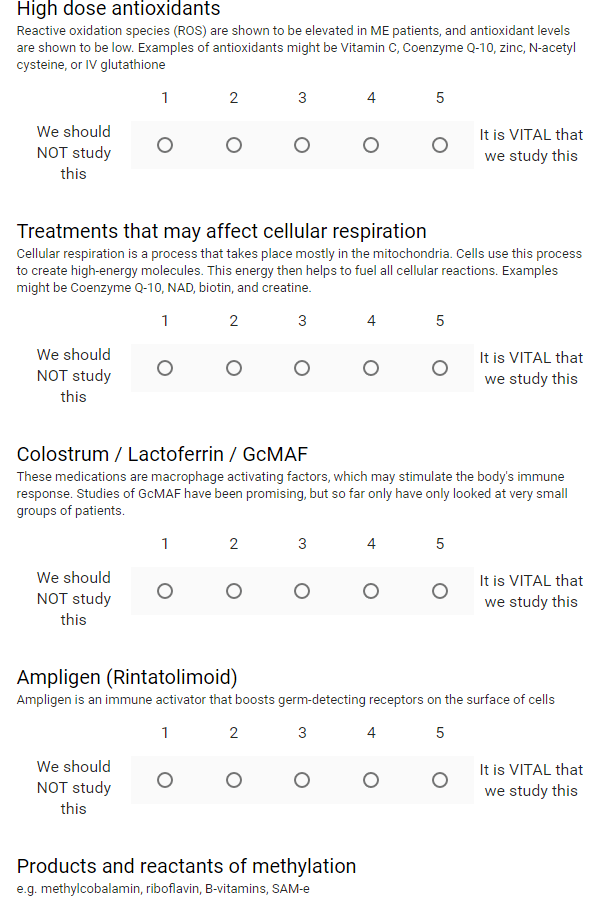Viewport: 605px width, 906px height.
Task: Mark Colostrum / Lactoferrin / GcMAF as 5
Action: point(440,591)
